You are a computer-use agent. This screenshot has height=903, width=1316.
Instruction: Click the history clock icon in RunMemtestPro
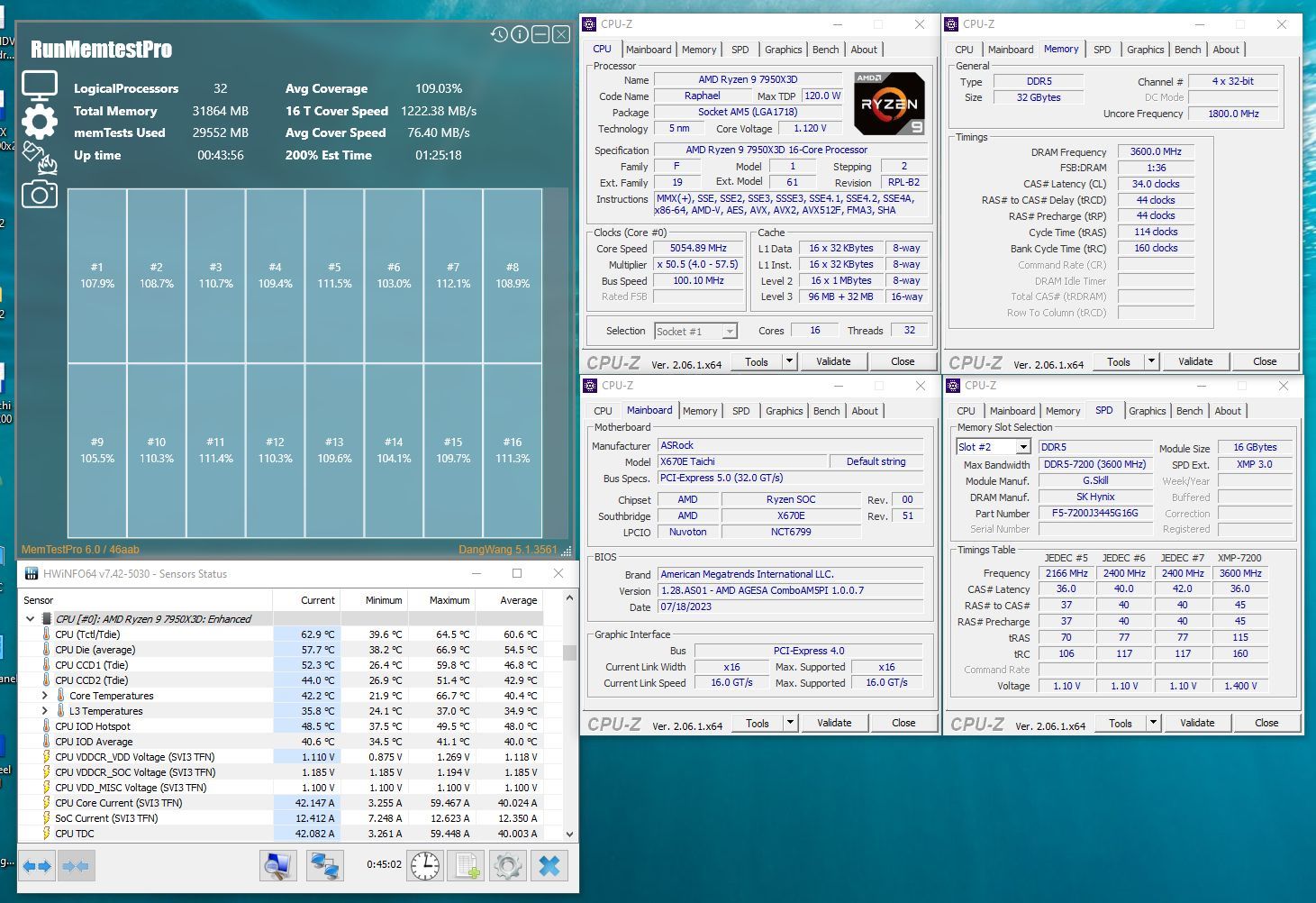[x=499, y=34]
